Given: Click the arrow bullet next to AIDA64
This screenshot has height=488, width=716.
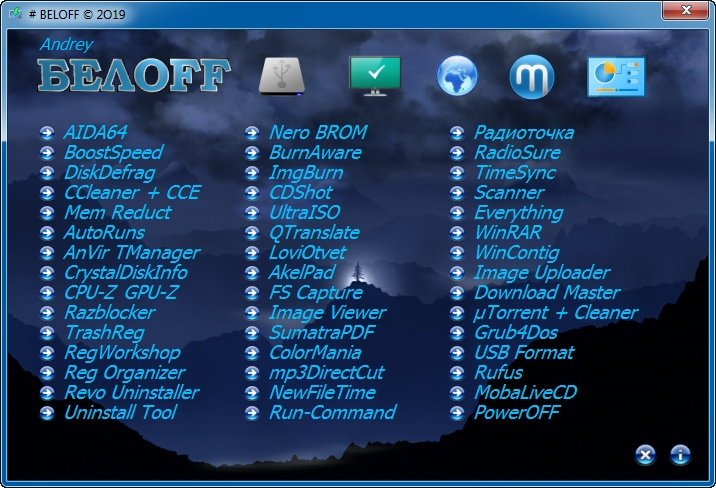Looking at the screenshot, I should tap(47, 133).
